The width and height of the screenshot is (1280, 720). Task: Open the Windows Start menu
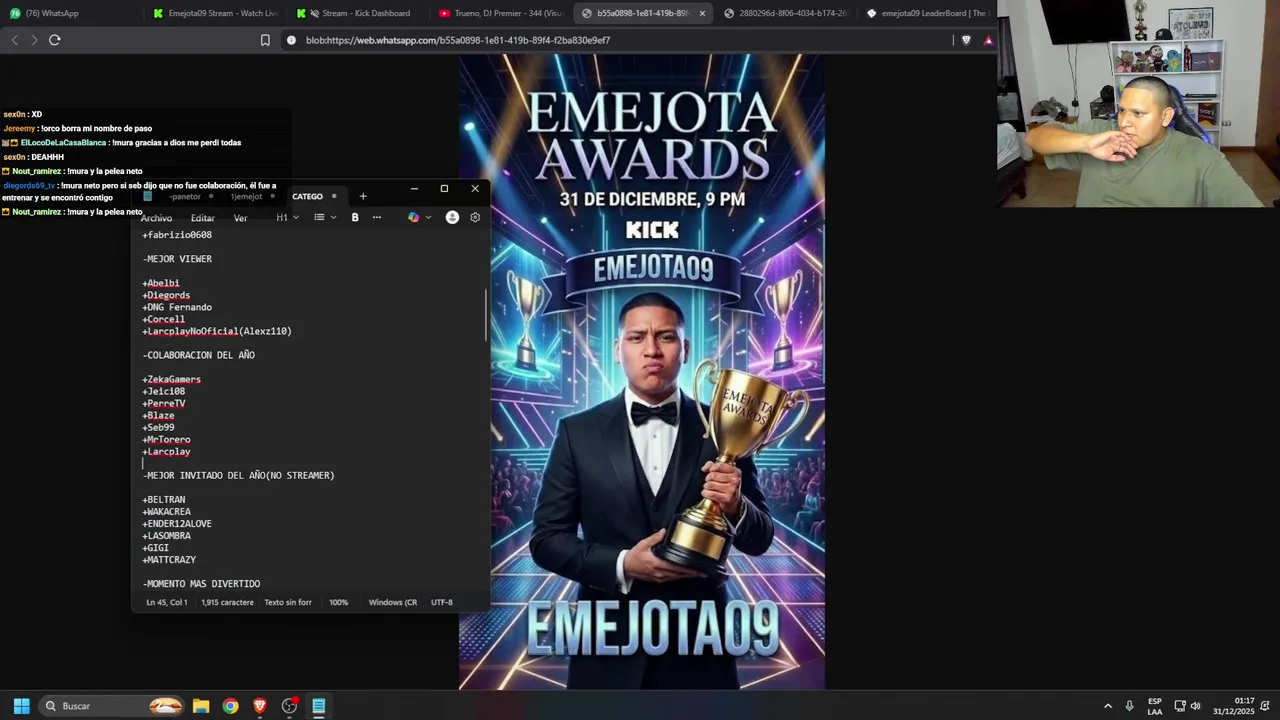tap(21, 706)
